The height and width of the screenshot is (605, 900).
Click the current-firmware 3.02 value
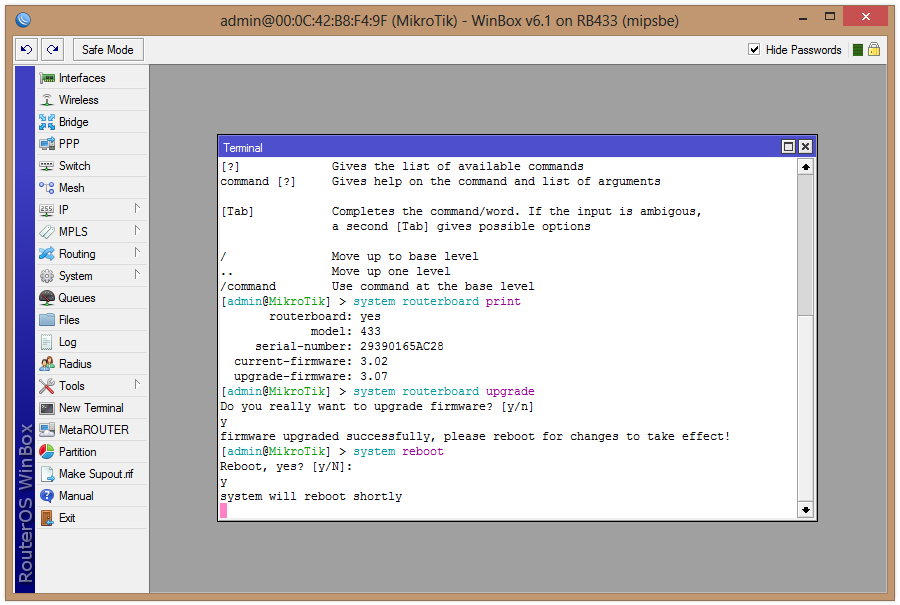coord(374,362)
